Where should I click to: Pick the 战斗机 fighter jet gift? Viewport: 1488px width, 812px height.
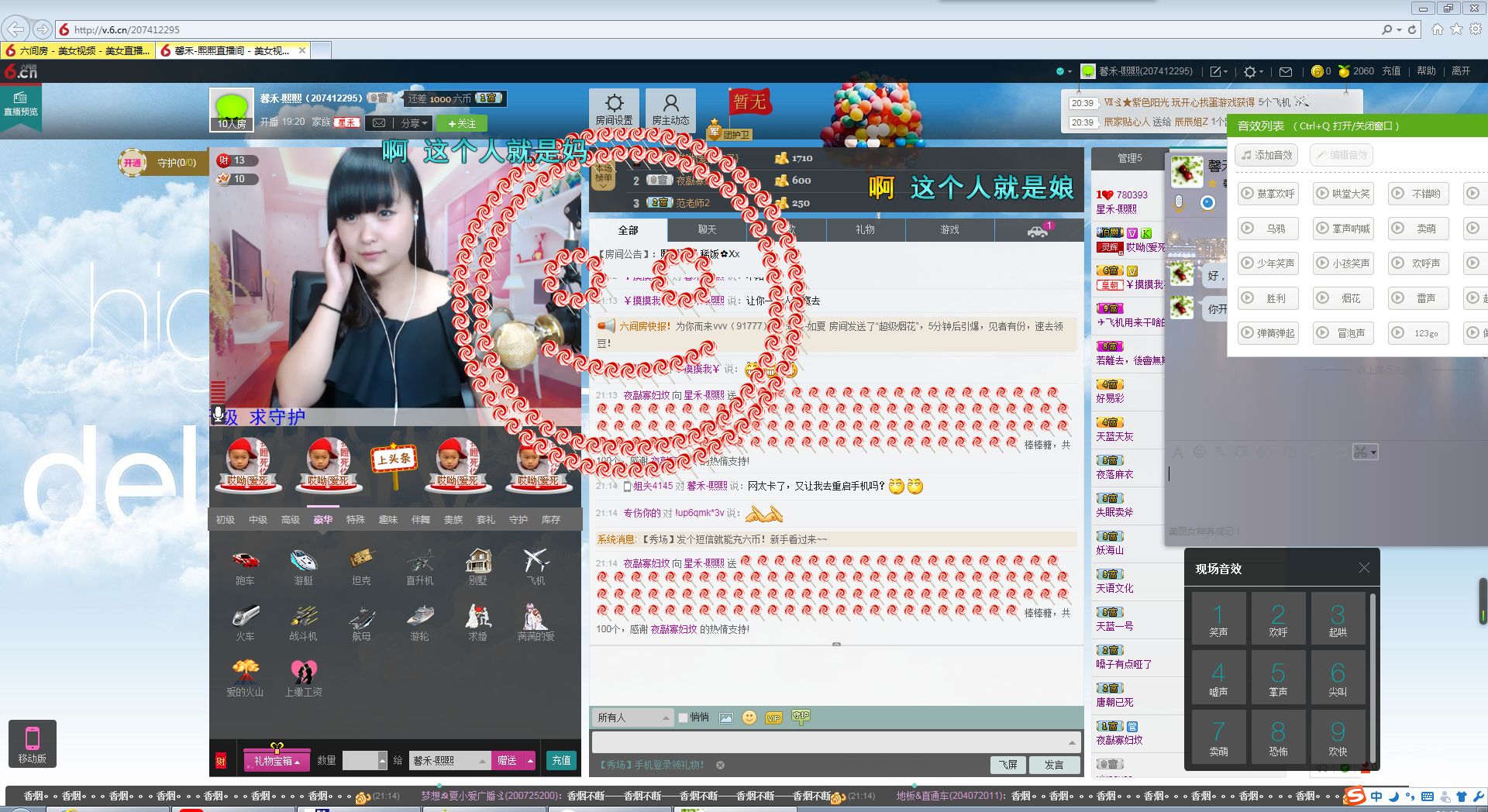click(303, 622)
